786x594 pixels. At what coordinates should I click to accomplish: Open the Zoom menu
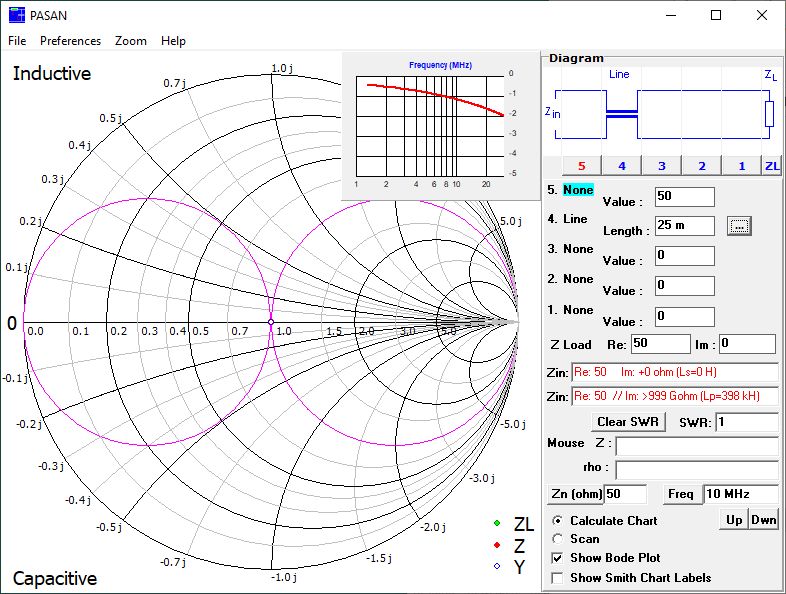point(131,41)
